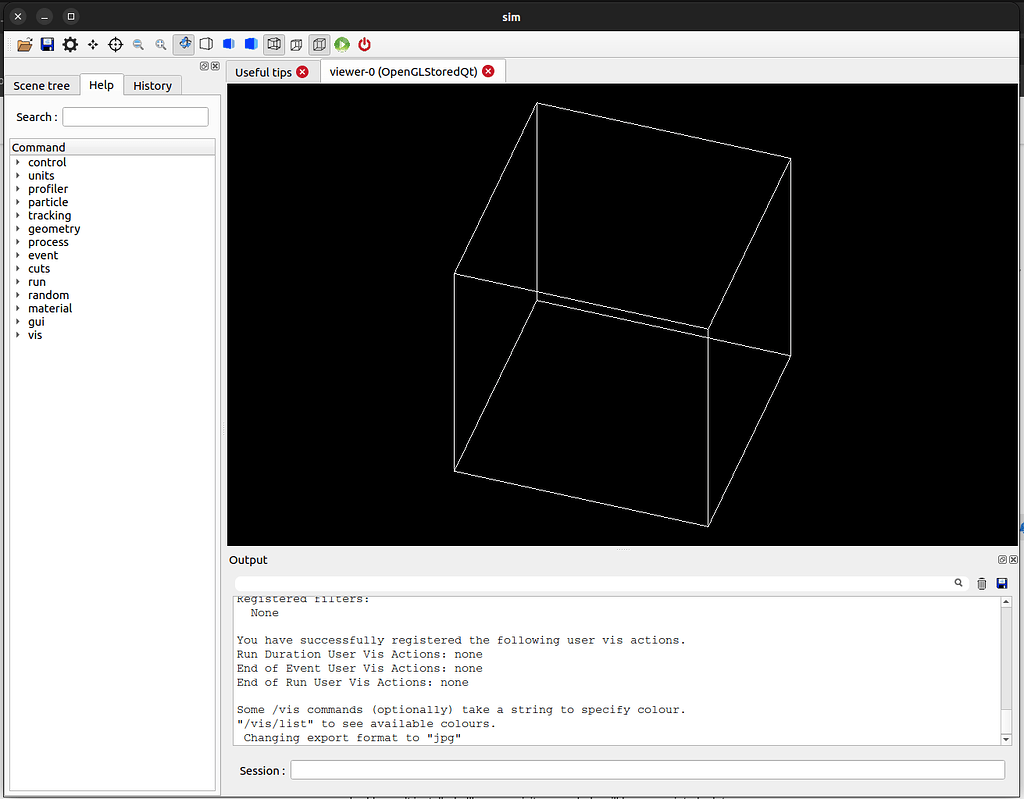Detach the Output panel with its float button
The image size is (1024, 799).
(1000, 559)
